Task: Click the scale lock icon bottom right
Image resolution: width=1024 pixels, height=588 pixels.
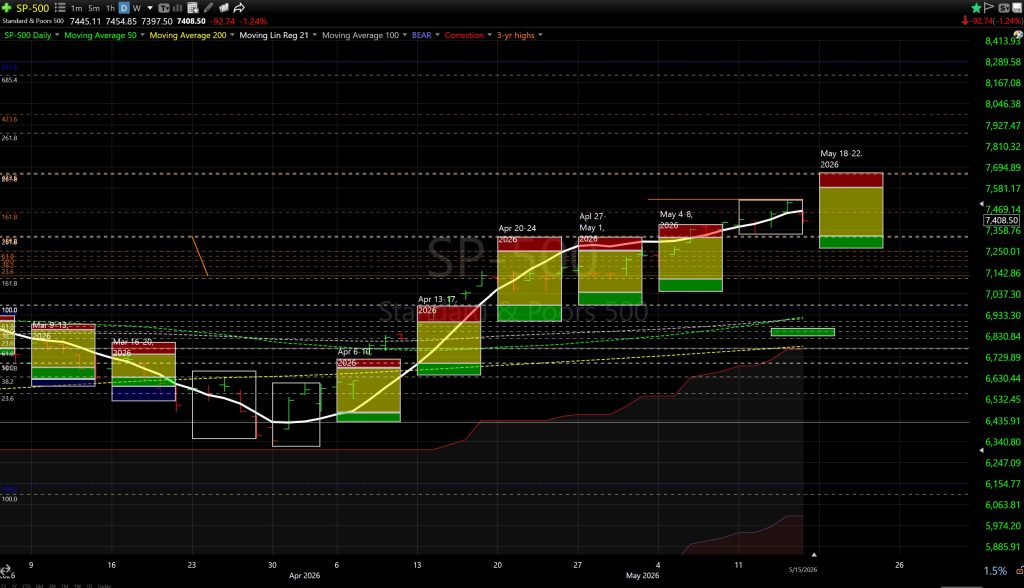Action: (x=1019, y=571)
